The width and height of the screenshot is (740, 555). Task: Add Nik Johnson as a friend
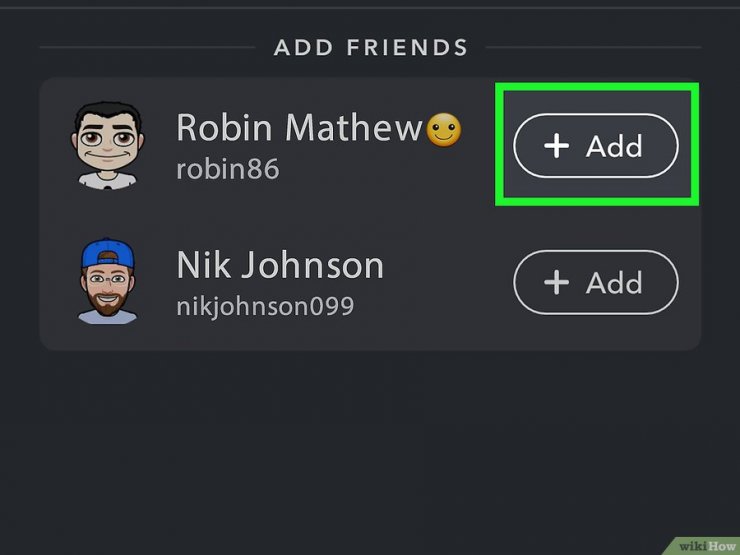(x=596, y=282)
